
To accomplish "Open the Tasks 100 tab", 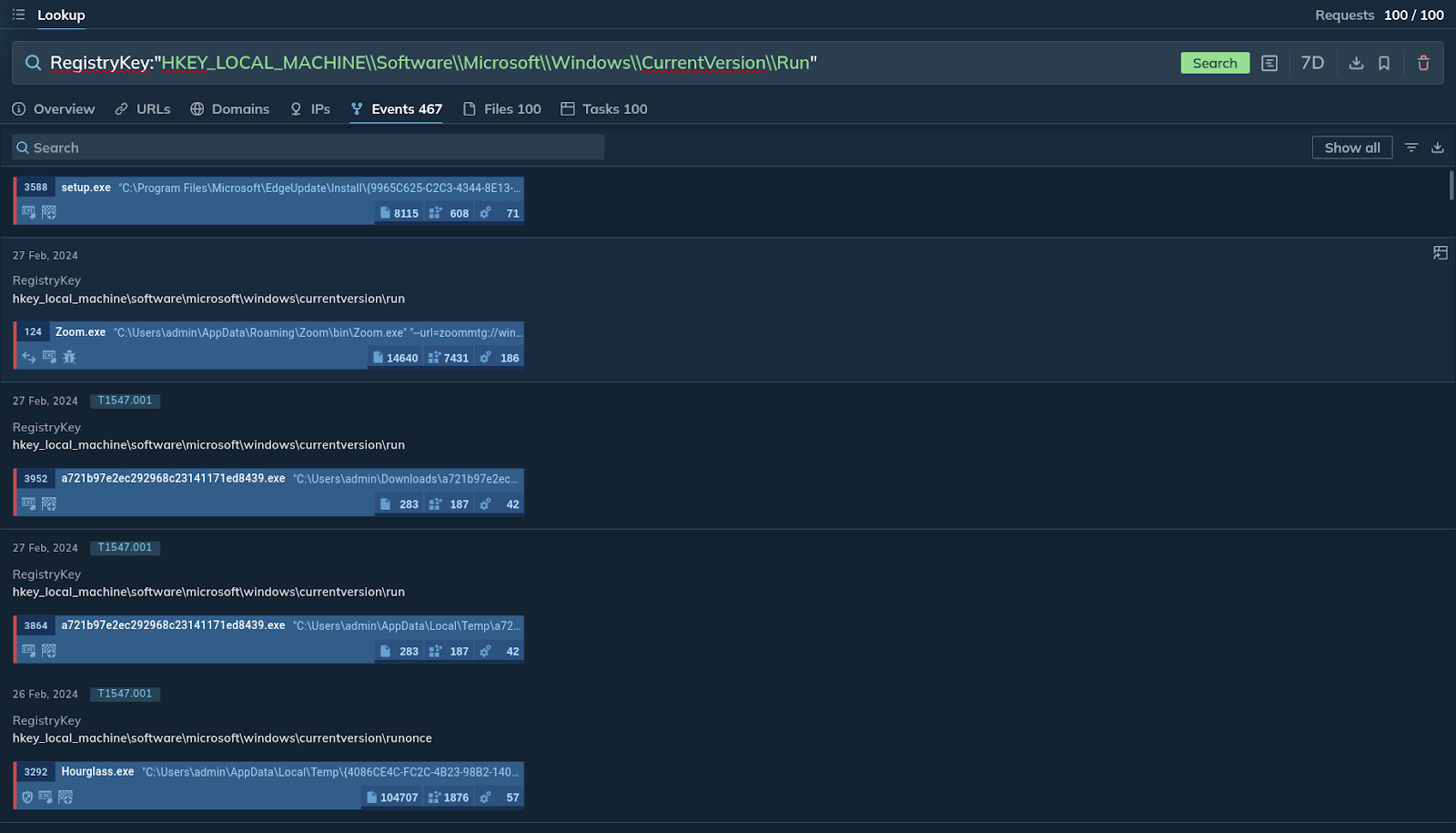I will click(x=604, y=109).
